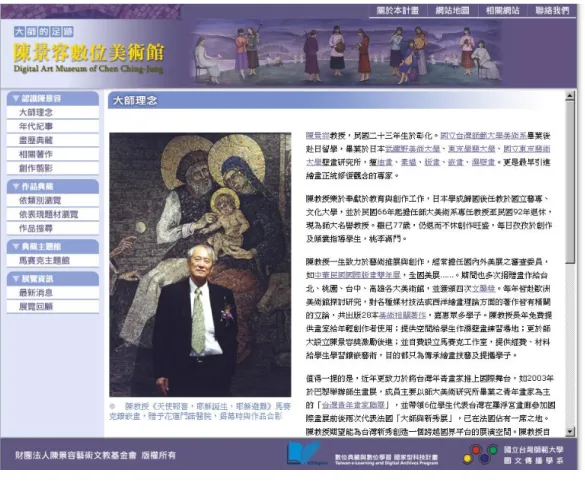The height and width of the screenshot is (485, 585).
Task: Click the 國立台灣師範大學 圖文傳播學系 footer text
Action: tap(534, 455)
